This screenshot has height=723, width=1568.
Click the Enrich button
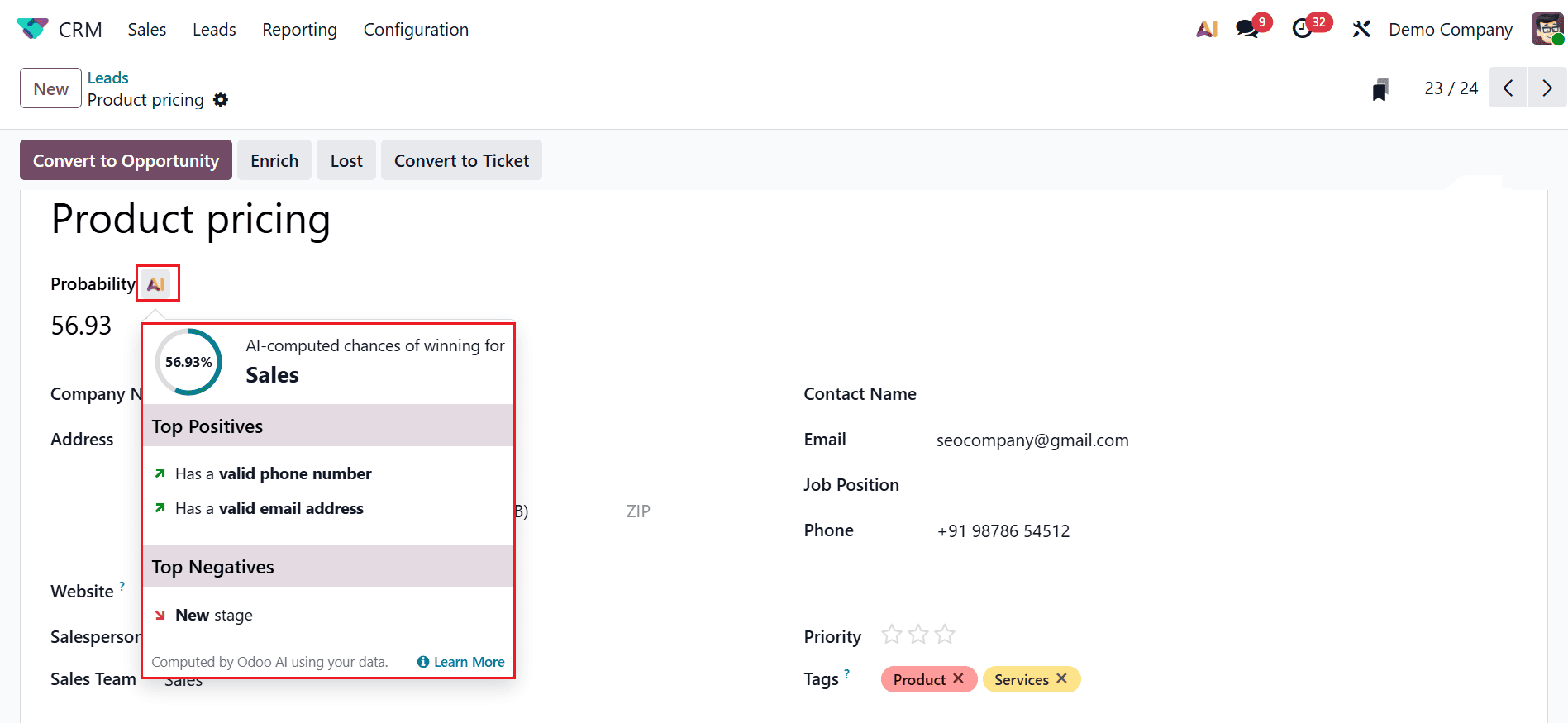tap(274, 160)
